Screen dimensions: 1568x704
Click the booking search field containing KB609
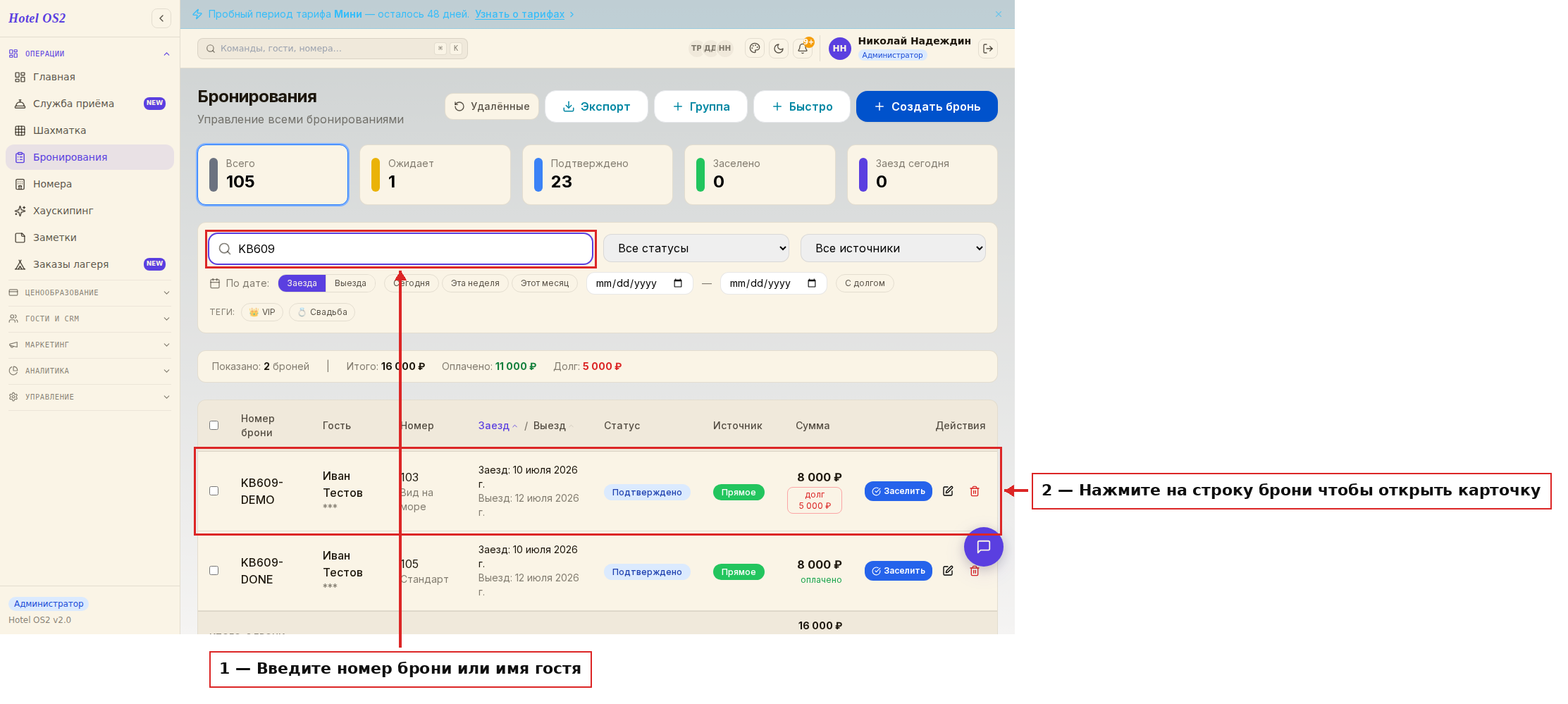[400, 249]
